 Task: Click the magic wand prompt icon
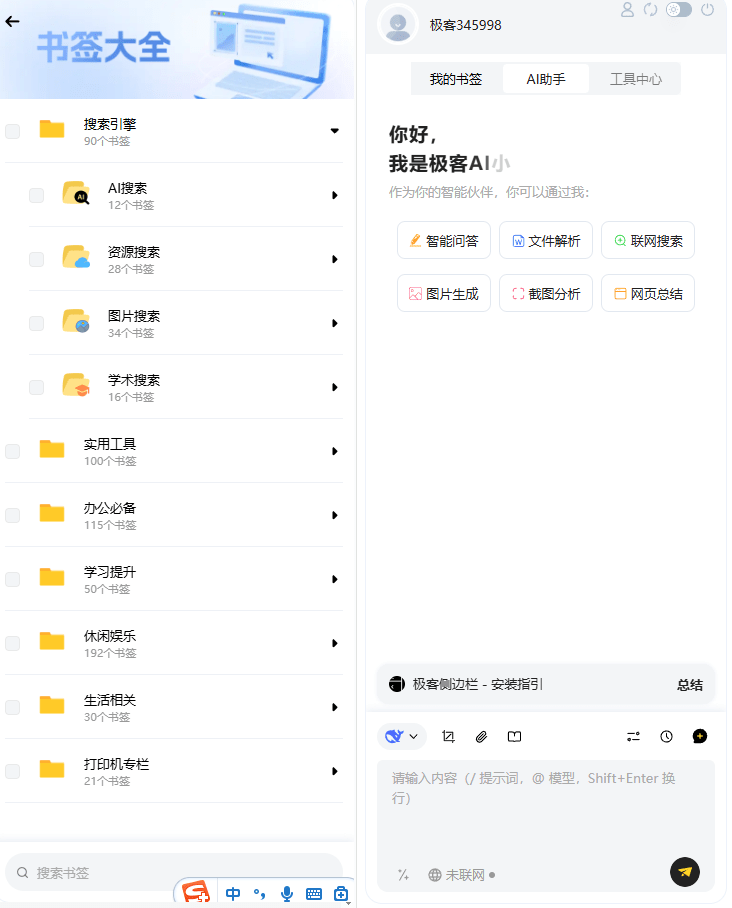[403, 874]
